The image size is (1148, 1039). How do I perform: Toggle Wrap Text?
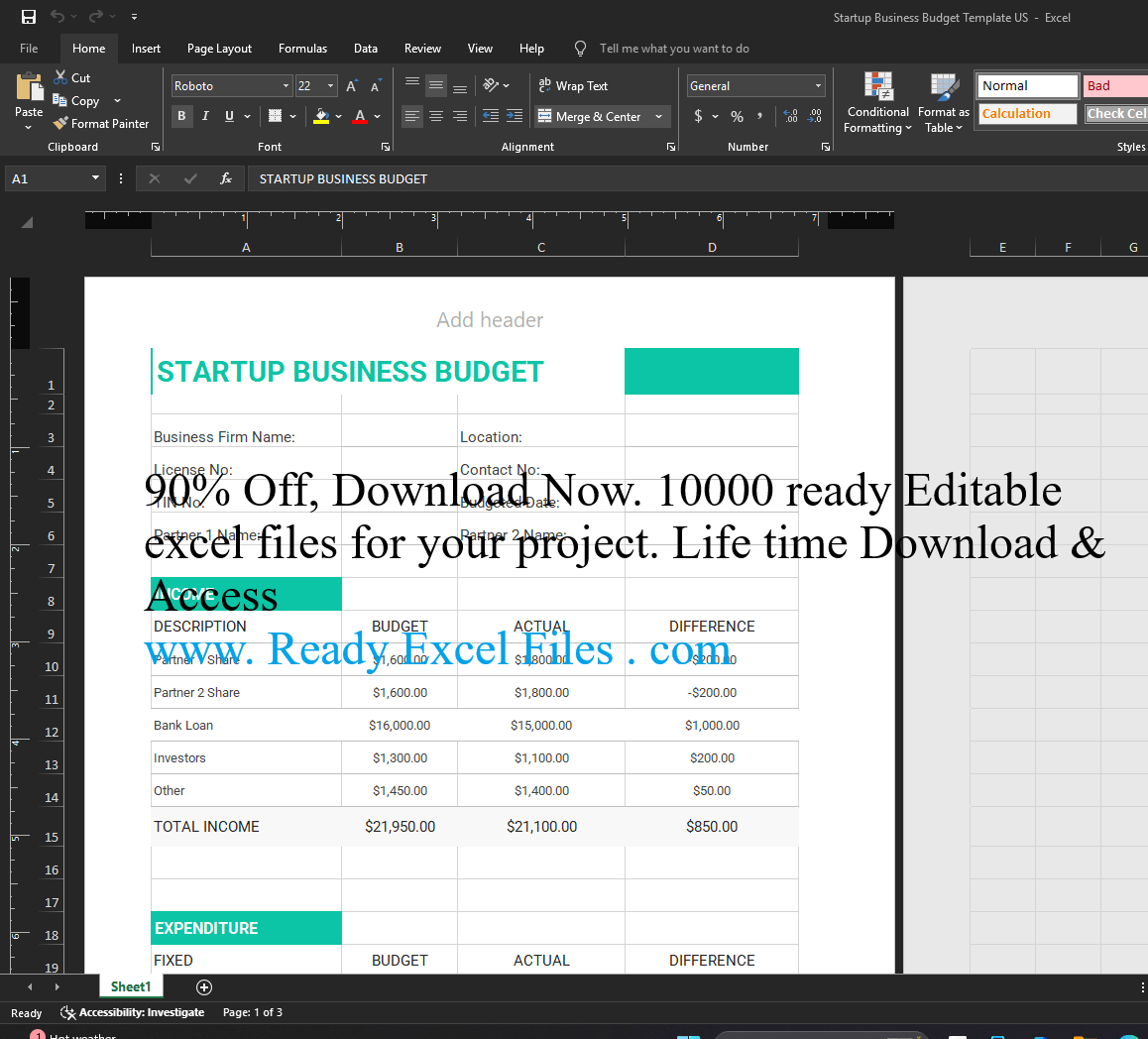pos(573,85)
